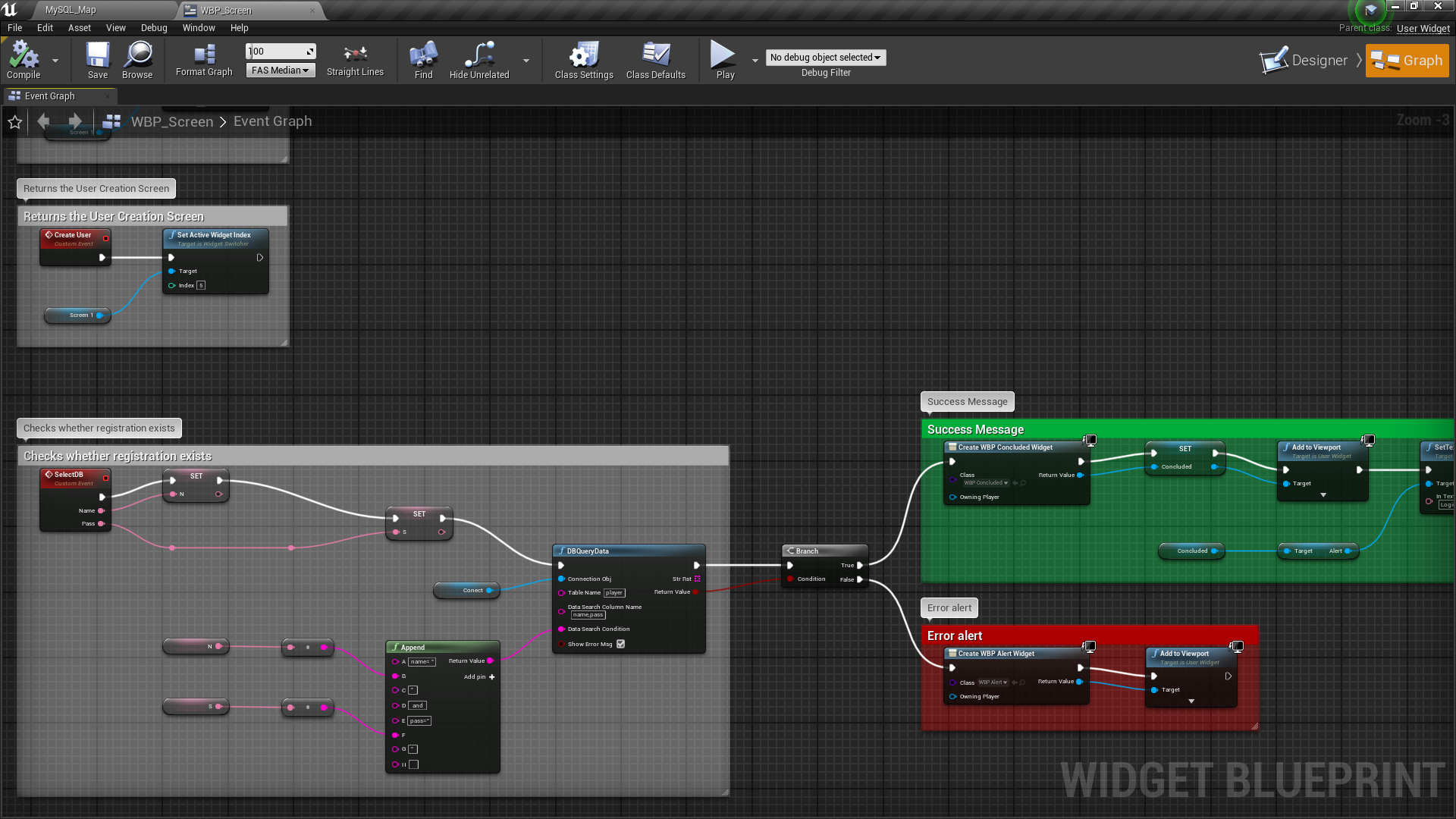The image size is (1456, 819).
Task: Toggle the Show Error Msg checkbox
Action: 621,644
